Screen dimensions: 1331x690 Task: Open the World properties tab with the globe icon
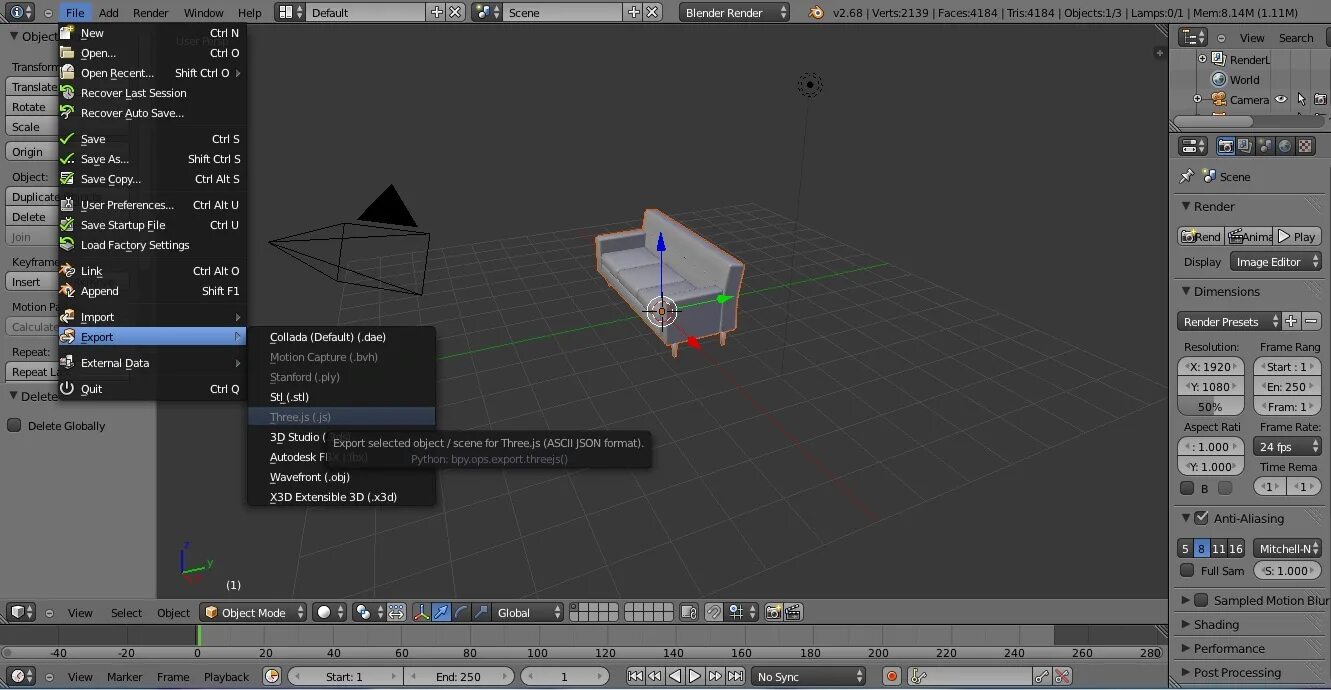click(1285, 146)
